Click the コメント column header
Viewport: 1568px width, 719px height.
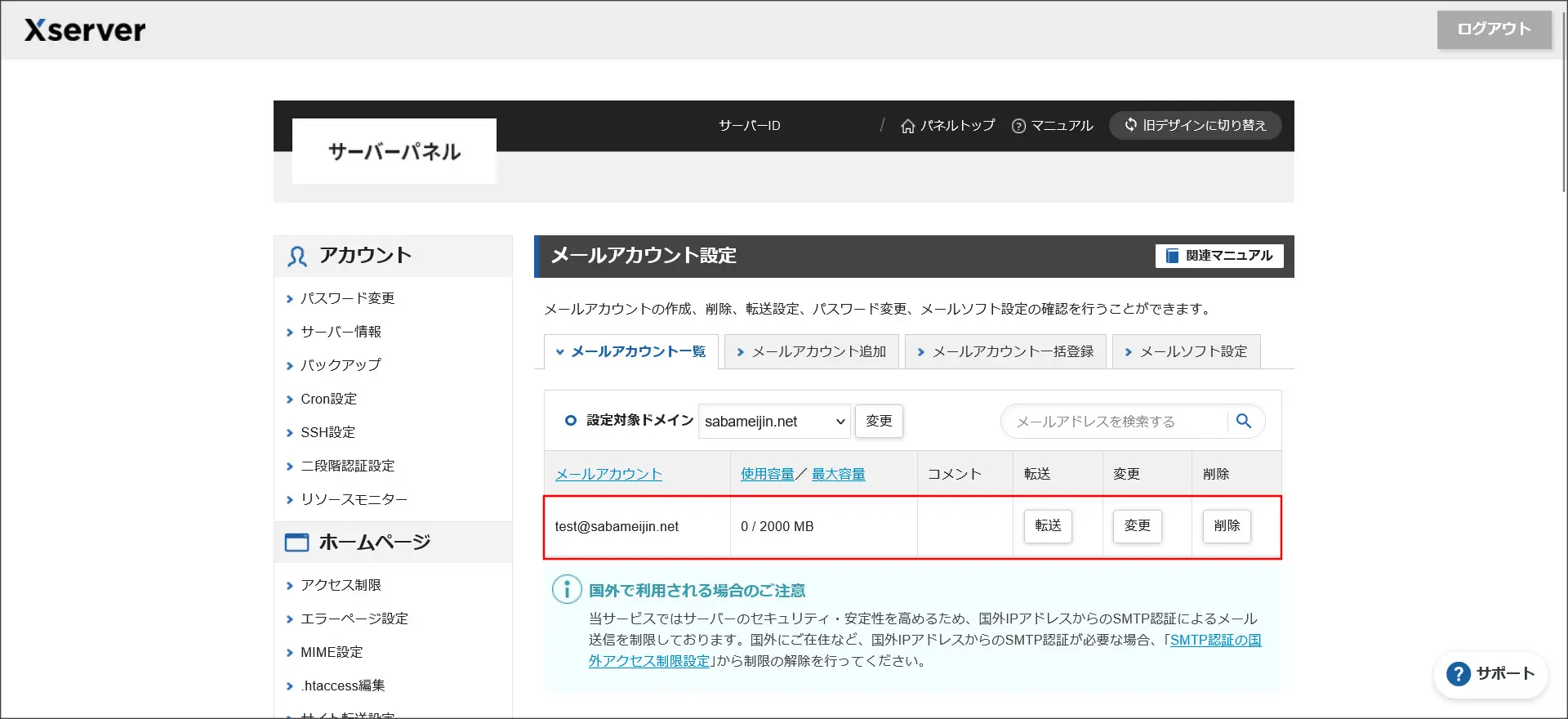pos(954,474)
